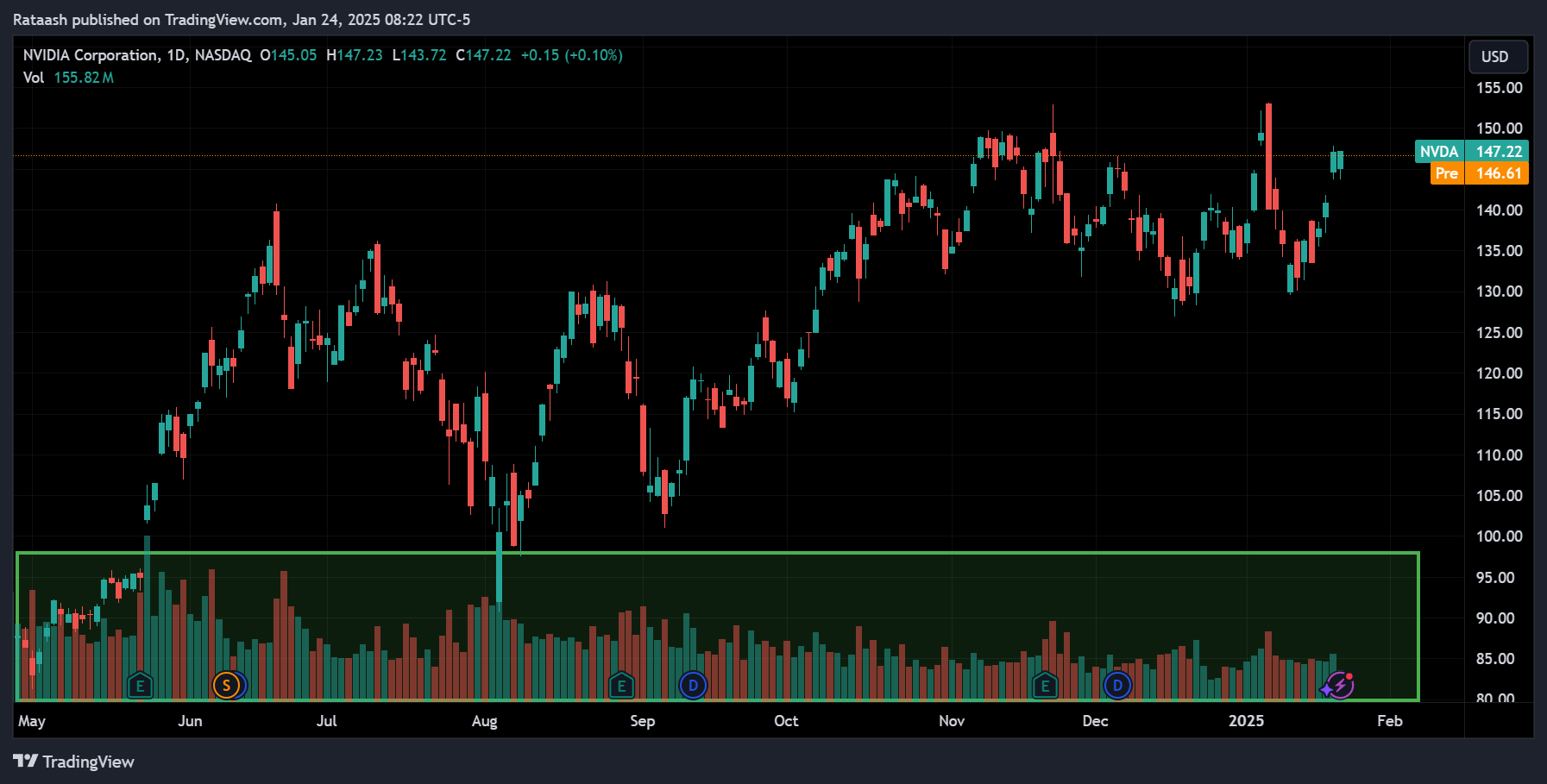Click the stock split S marker in June

[x=226, y=686]
